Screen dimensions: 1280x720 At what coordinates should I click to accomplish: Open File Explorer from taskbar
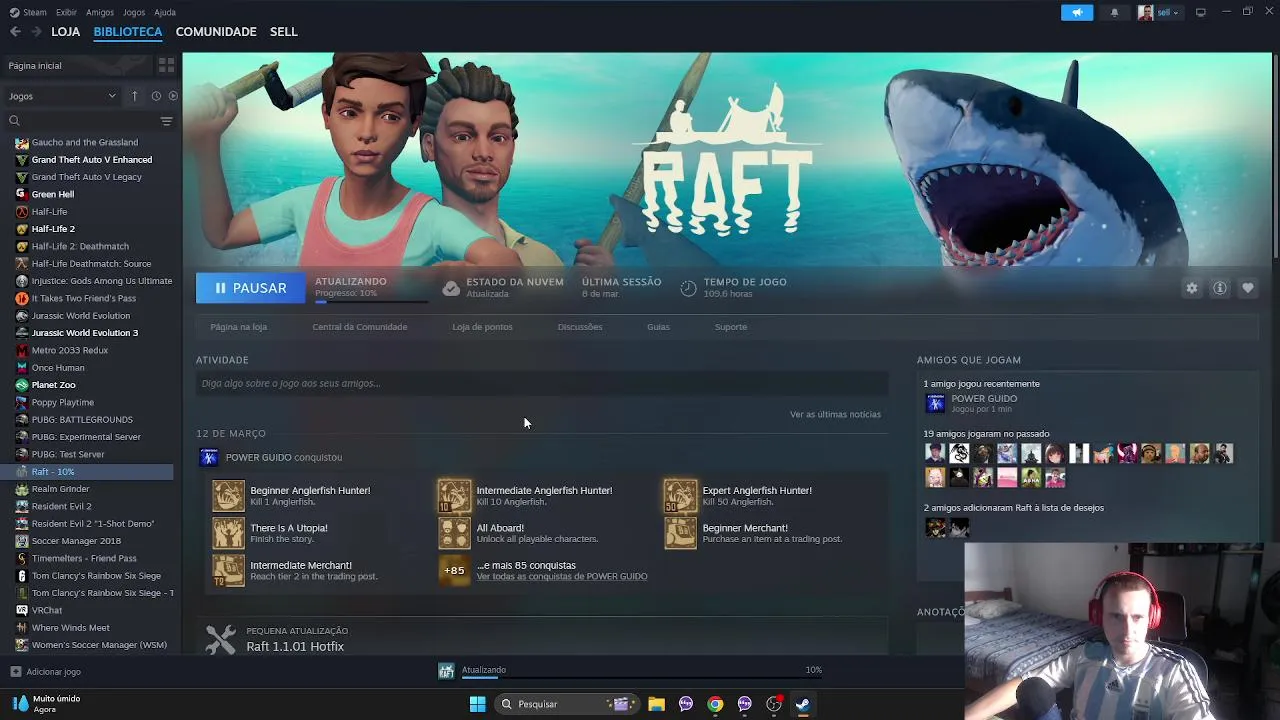pyautogui.click(x=656, y=704)
